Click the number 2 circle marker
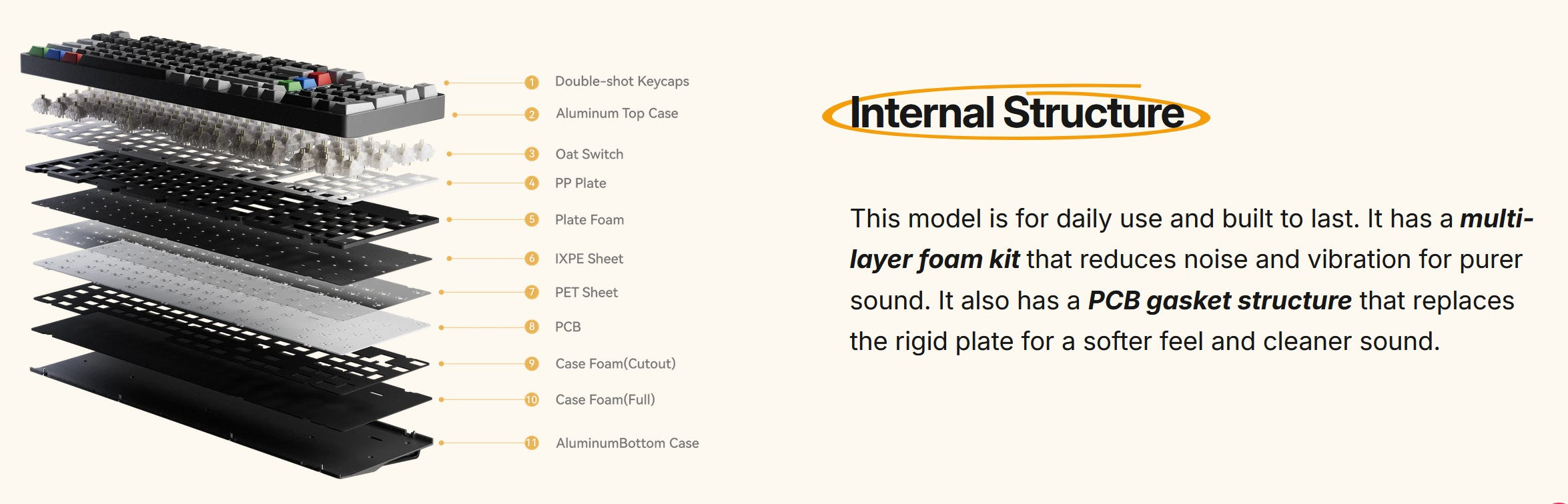The image size is (1568, 504). click(531, 115)
